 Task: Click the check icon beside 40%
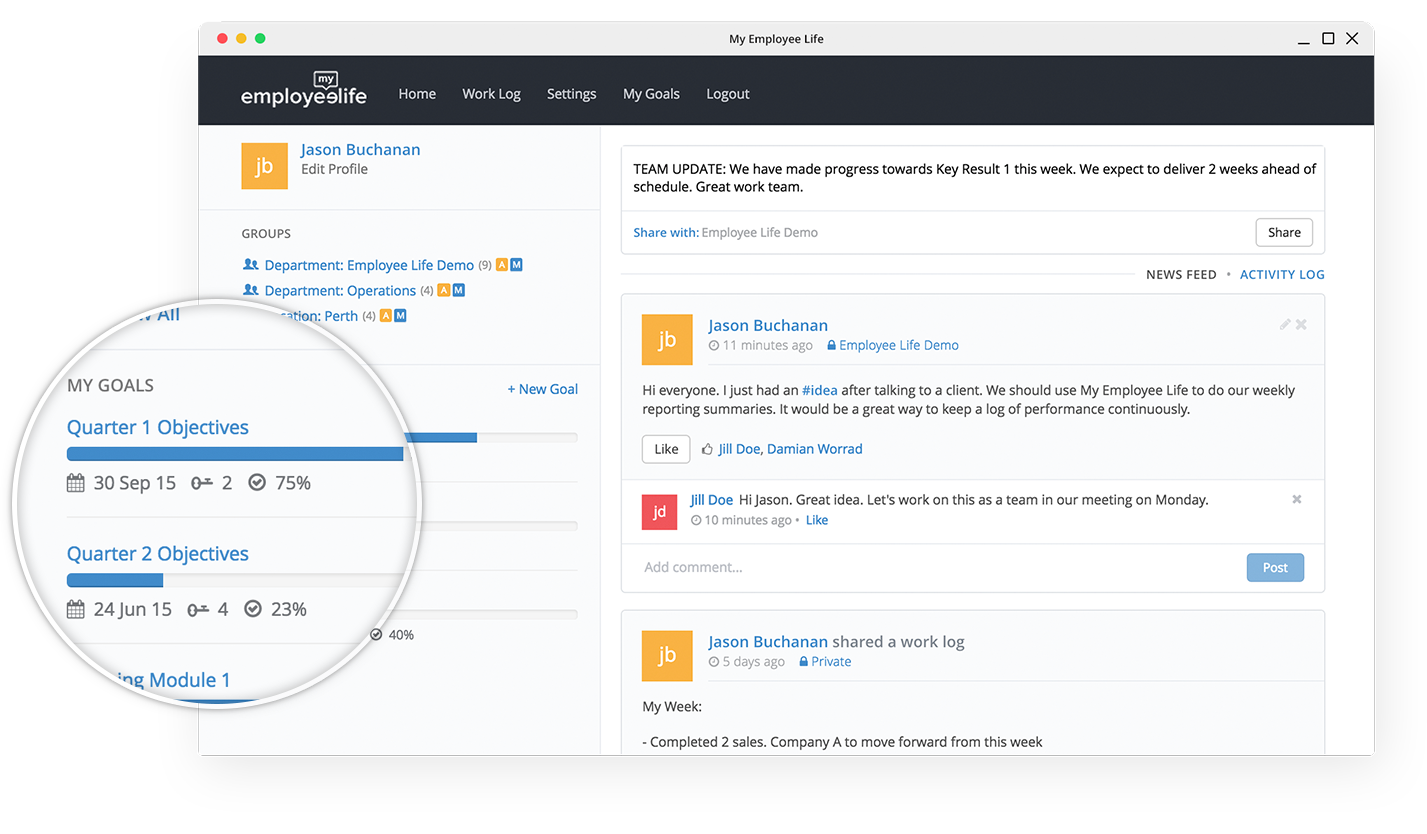coord(376,634)
